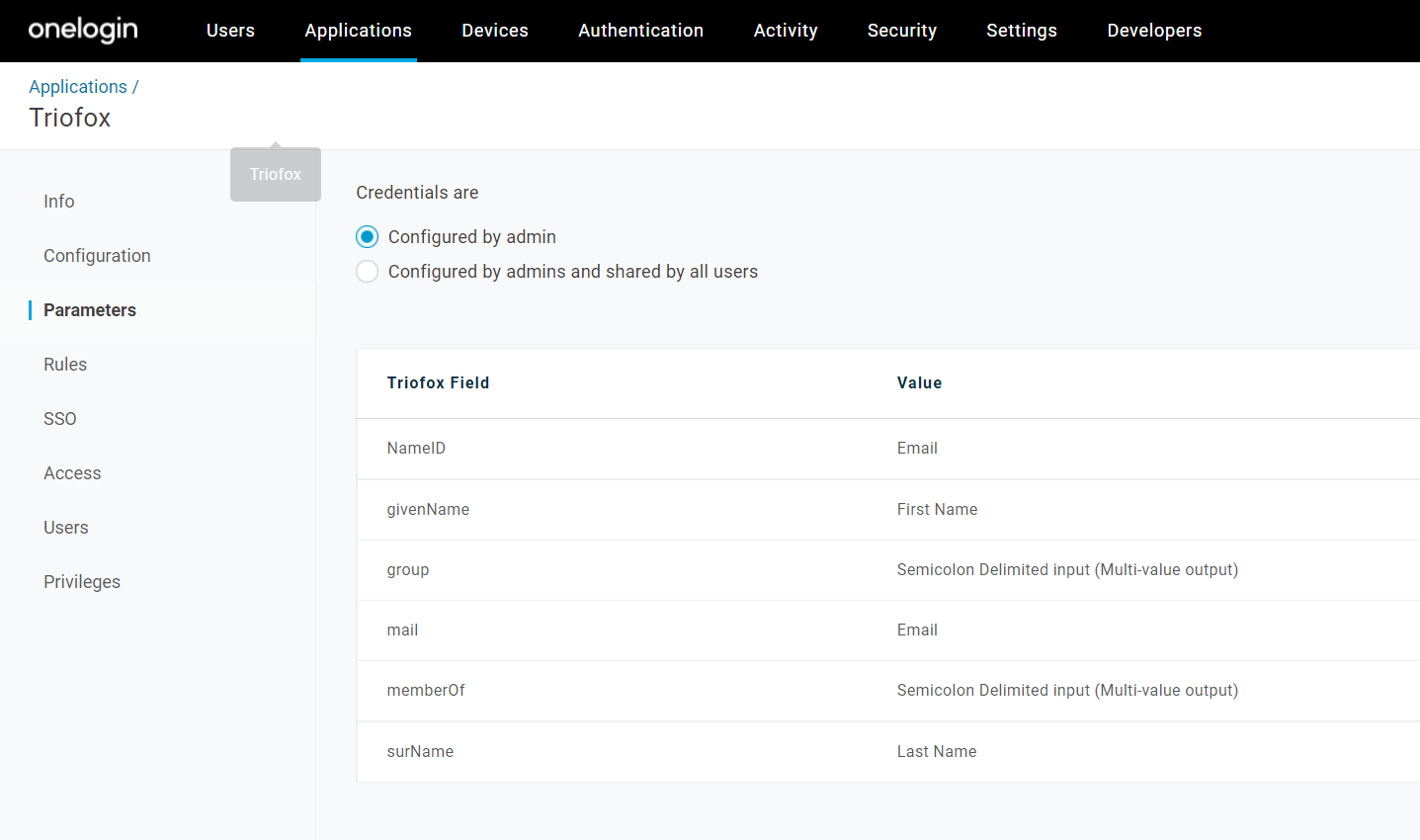
Task: Click the OneLogin logo
Action: click(x=83, y=30)
